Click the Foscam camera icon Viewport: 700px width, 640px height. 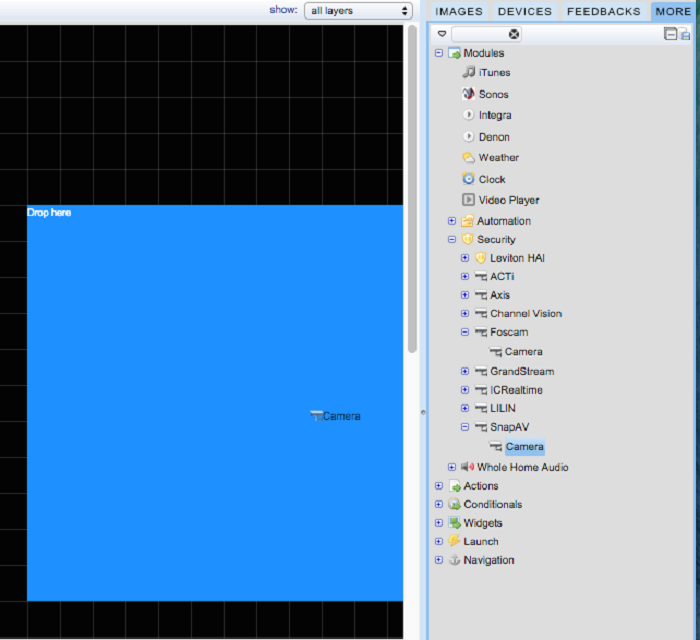[481, 332]
